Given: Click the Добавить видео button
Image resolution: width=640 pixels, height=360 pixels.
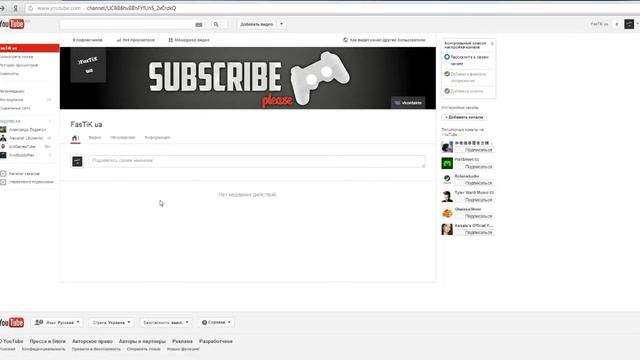Looking at the screenshot, I should [257, 24].
